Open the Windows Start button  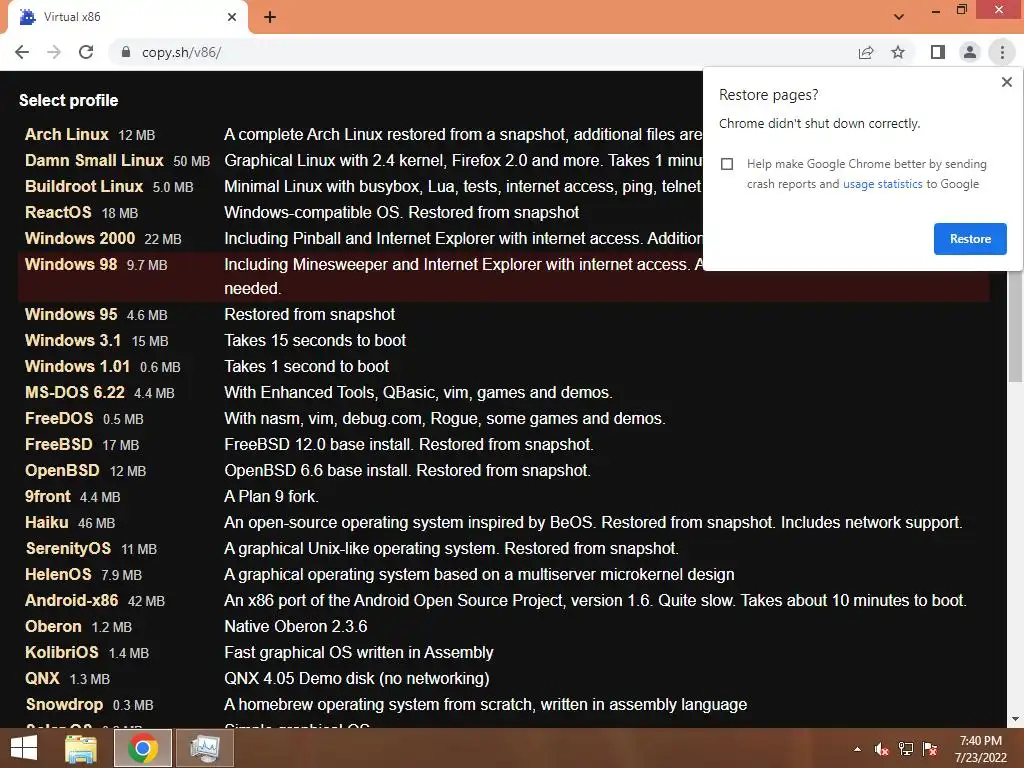point(24,748)
